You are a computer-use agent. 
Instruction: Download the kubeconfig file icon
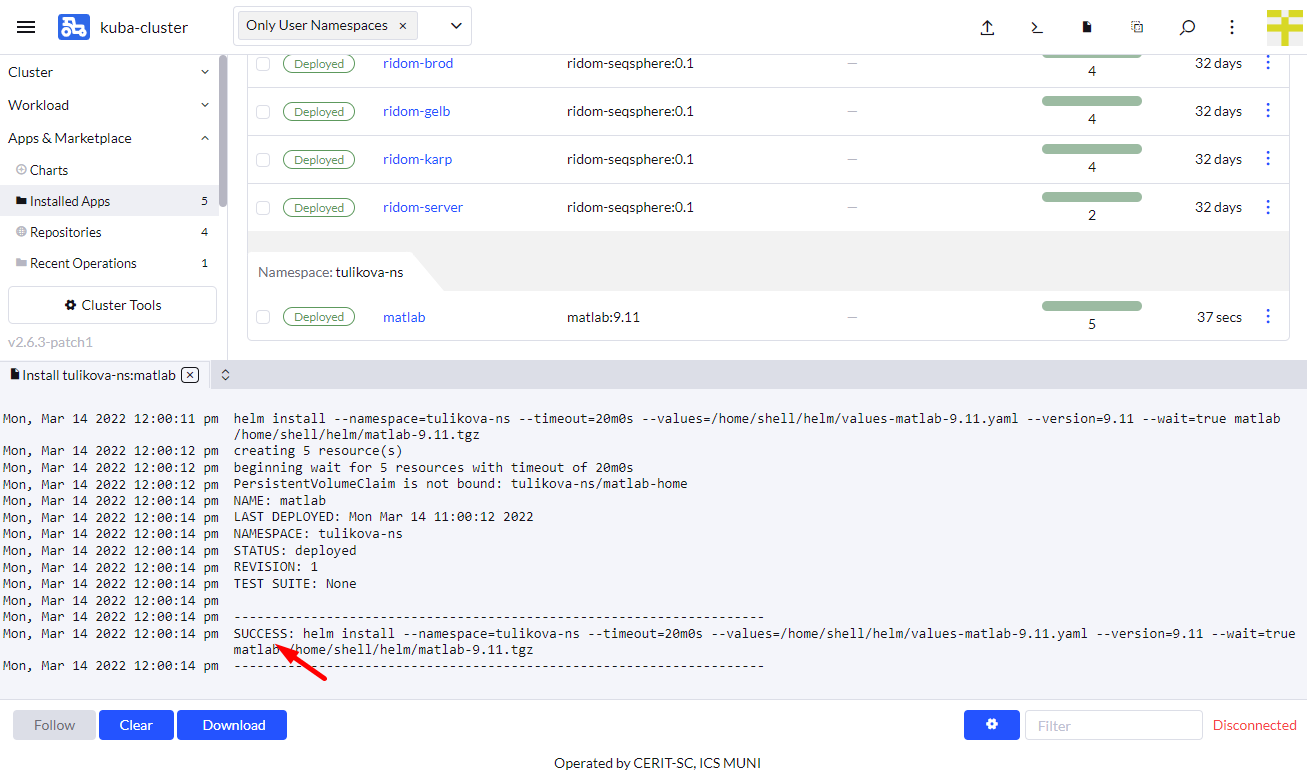[x=1087, y=27]
